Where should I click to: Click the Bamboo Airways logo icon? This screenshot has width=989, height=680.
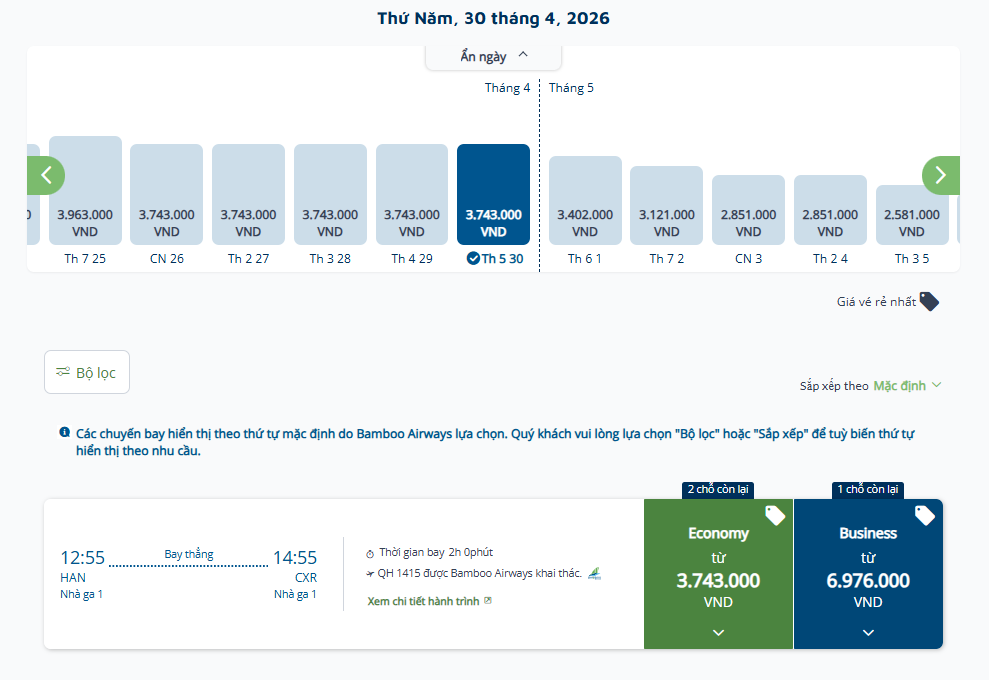(x=595, y=574)
